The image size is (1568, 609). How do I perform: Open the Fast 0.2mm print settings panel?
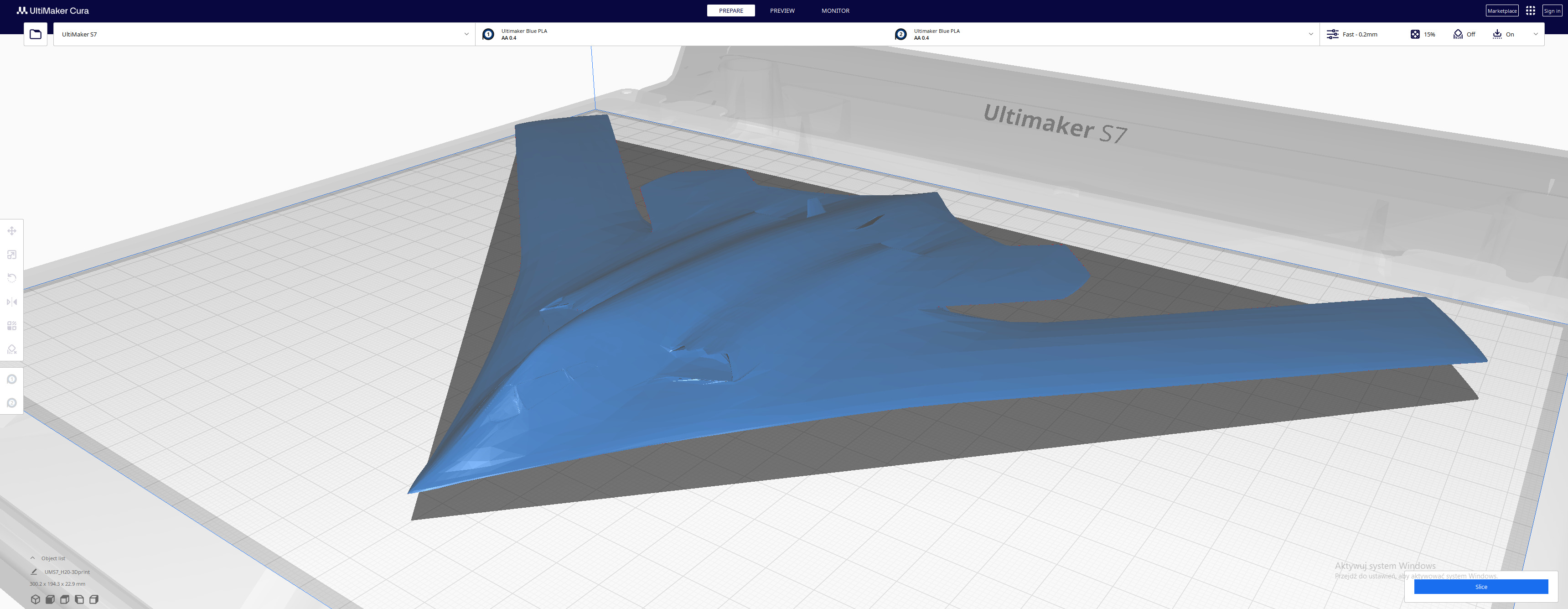[1359, 34]
